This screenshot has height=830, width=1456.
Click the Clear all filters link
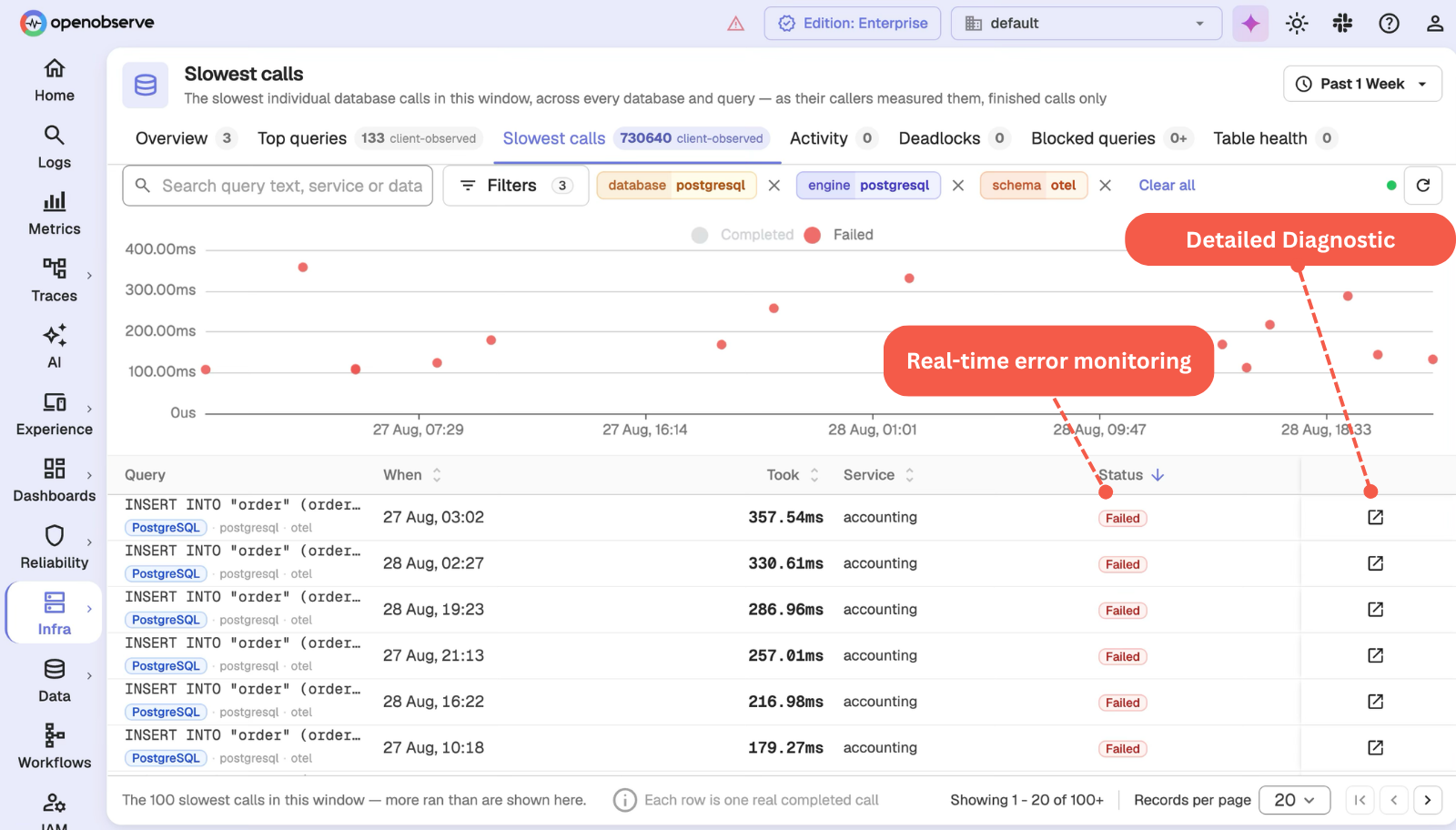click(1167, 186)
